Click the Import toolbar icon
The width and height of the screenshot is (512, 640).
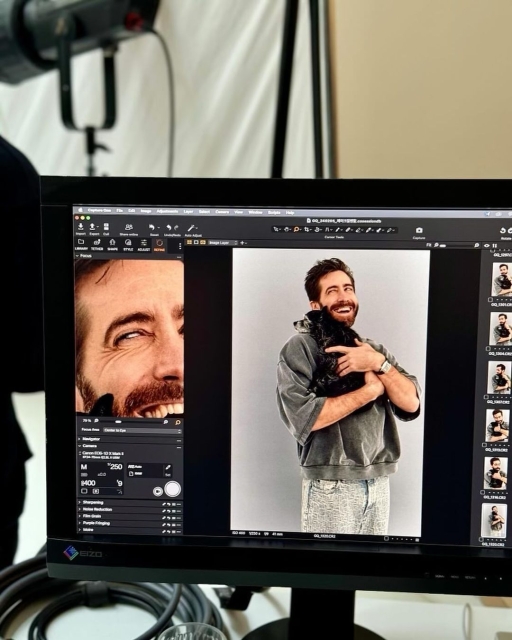[81, 227]
